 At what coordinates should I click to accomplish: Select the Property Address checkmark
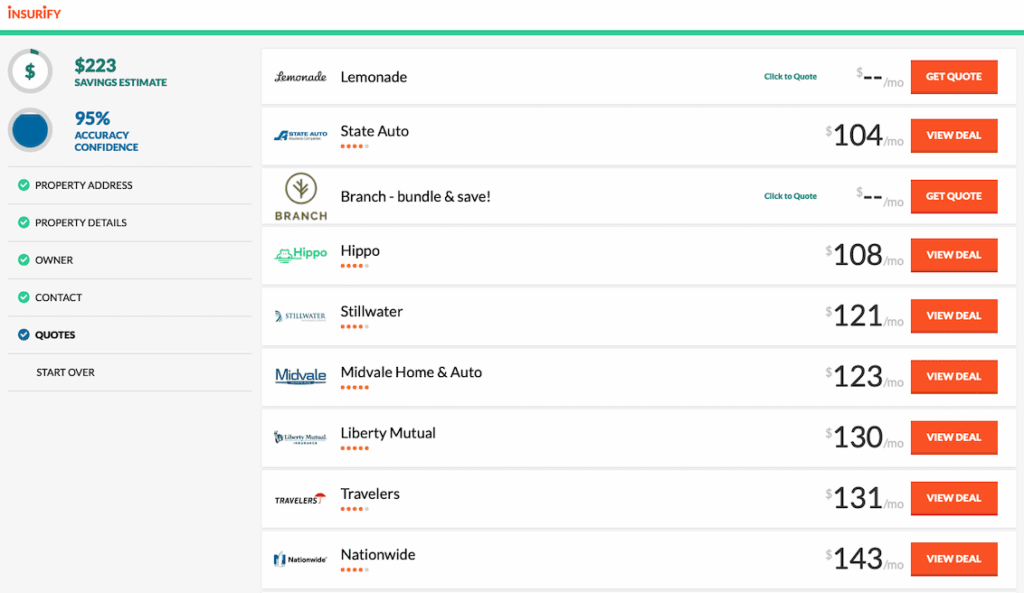coord(24,185)
